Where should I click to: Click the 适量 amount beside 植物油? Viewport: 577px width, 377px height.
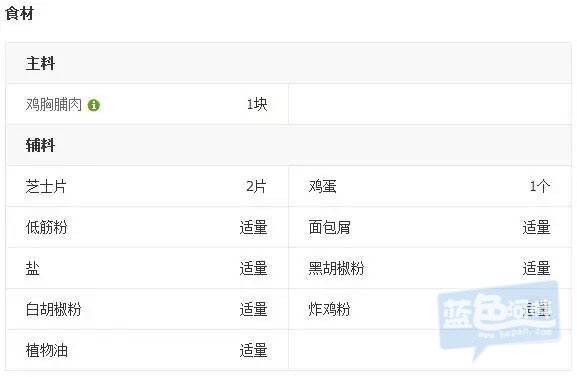(254, 350)
